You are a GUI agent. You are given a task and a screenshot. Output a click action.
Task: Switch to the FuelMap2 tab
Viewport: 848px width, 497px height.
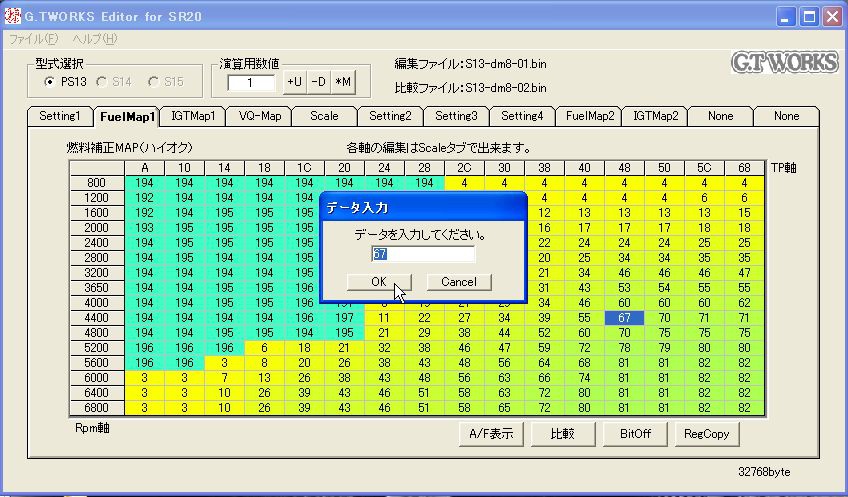point(588,116)
